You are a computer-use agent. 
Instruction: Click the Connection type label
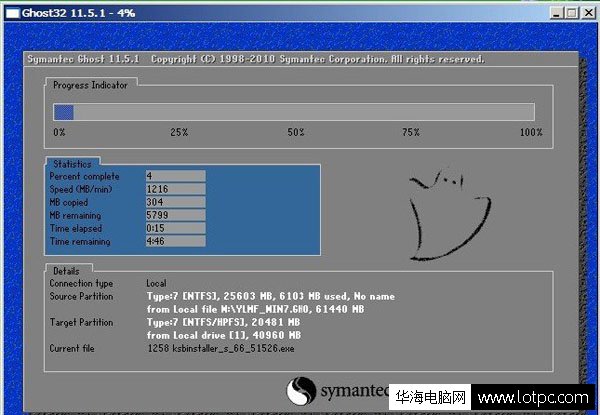81,283
